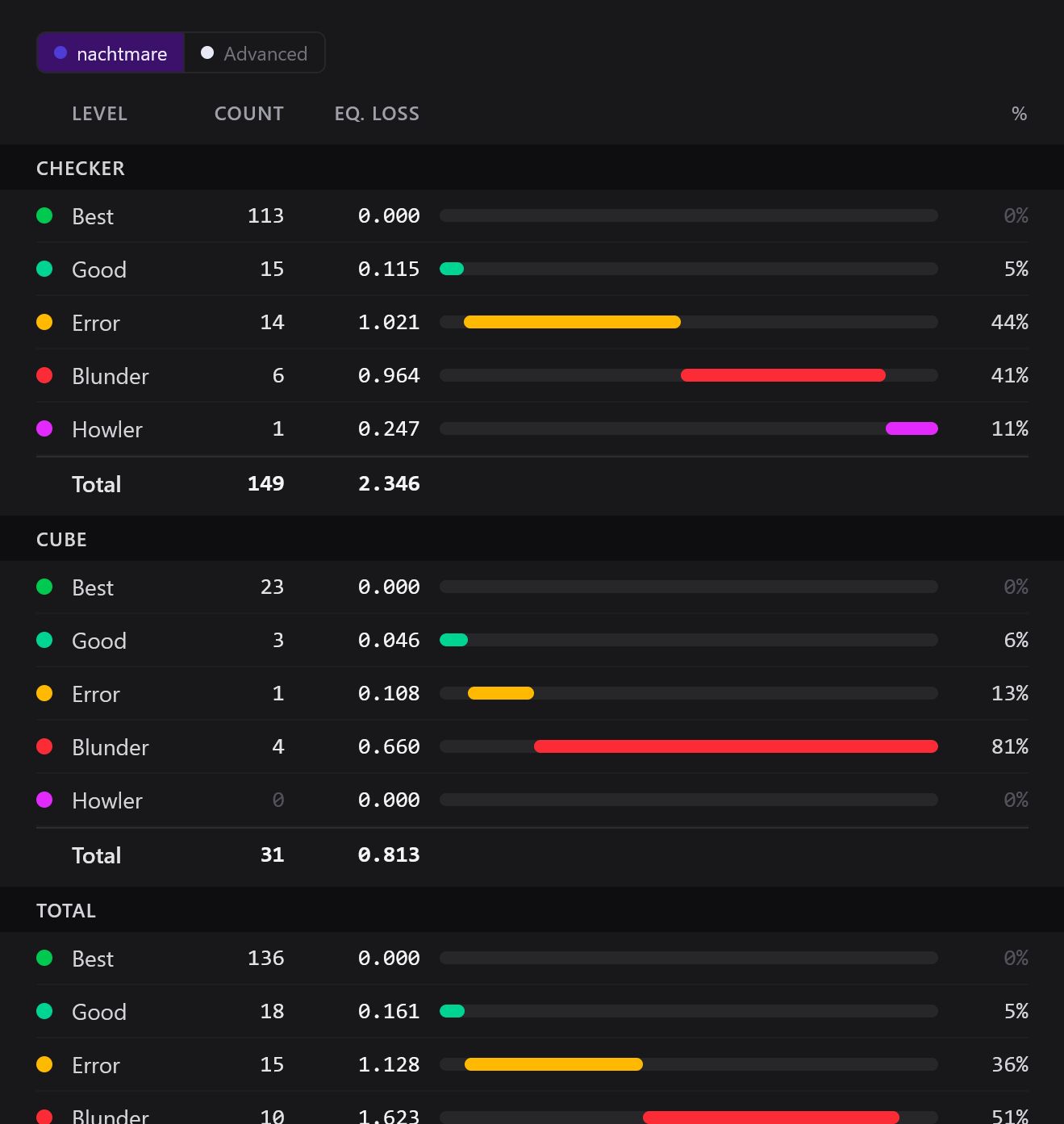Click the green dot for Total Best

point(44,958)
